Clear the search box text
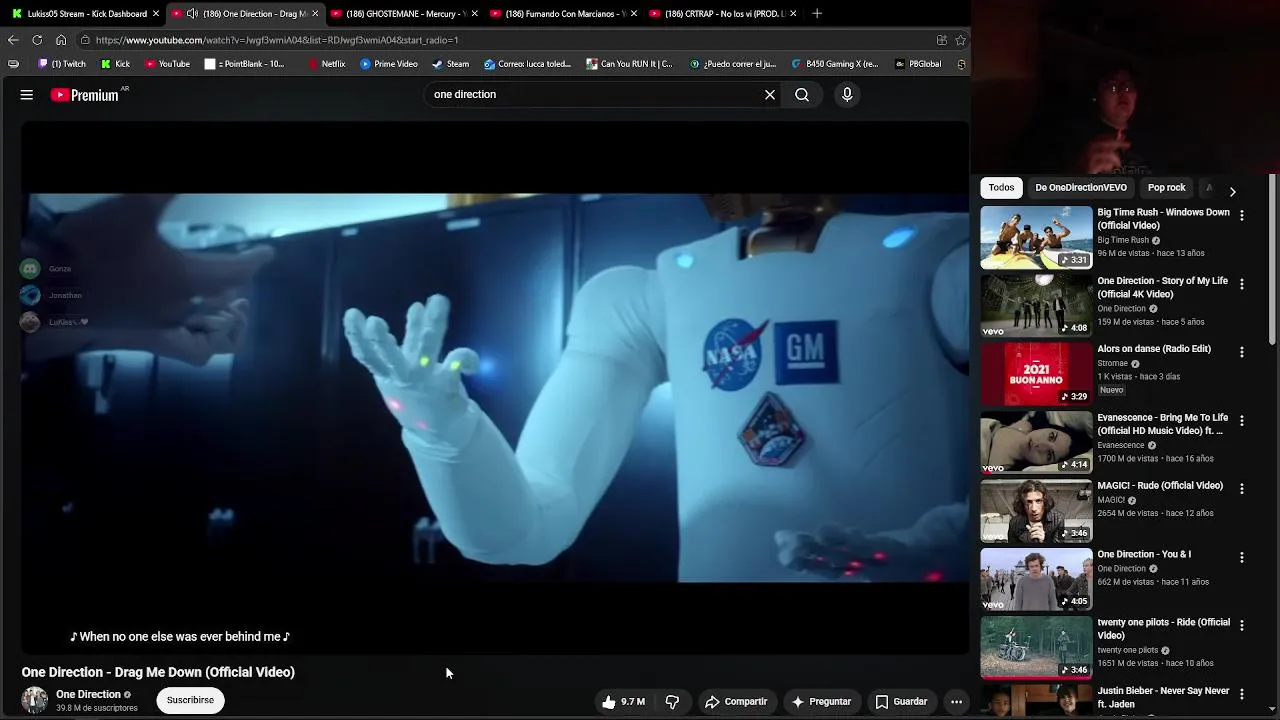 pyautogui.click(x=770, y=95)
